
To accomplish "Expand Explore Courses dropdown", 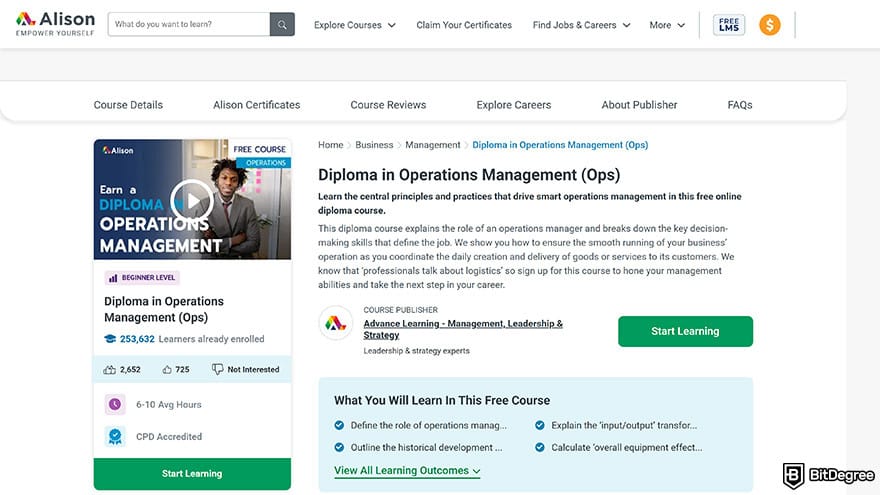I will pyautogui.click(x=355, y=25).
